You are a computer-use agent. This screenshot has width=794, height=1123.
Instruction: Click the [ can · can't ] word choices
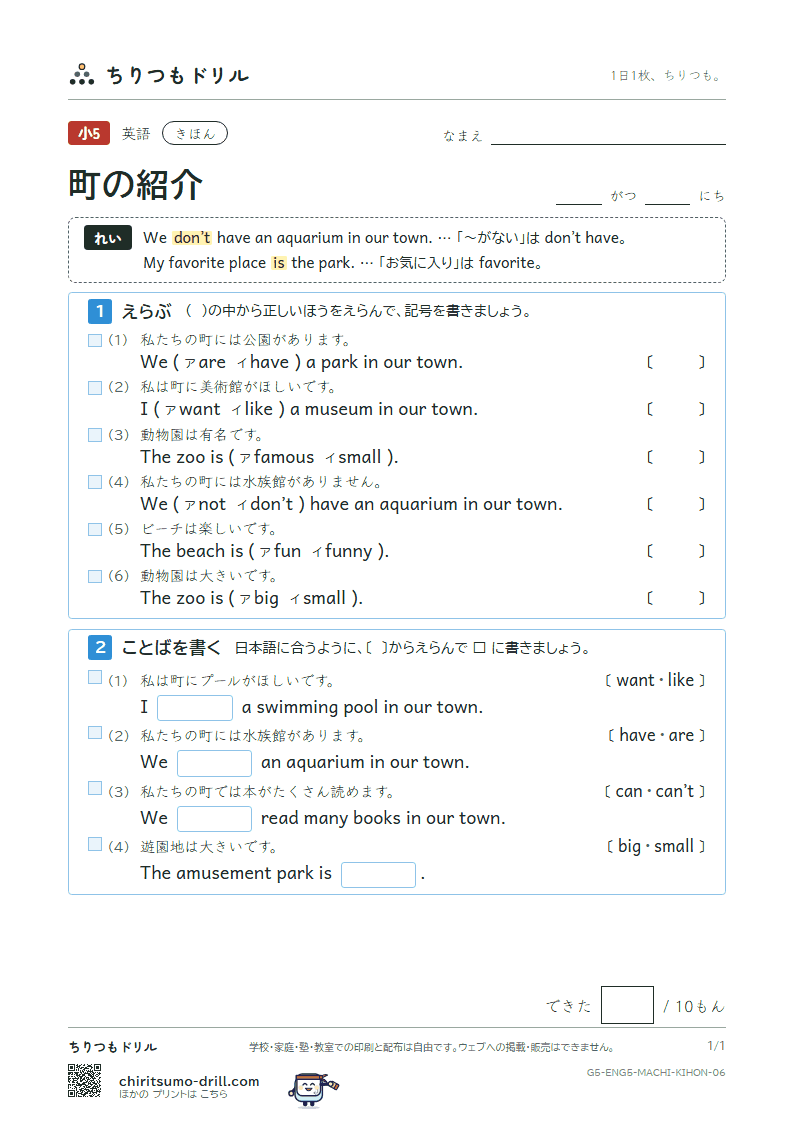654,791
